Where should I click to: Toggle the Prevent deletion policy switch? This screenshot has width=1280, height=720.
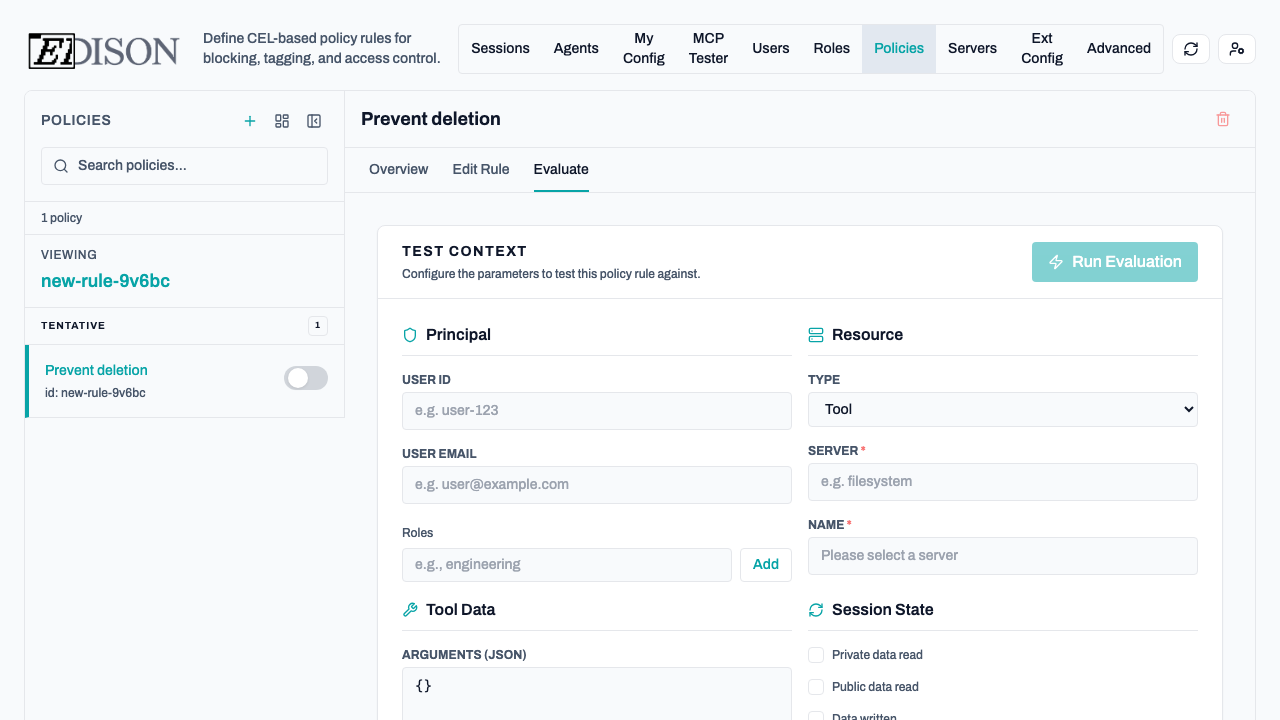pos(305,378)
